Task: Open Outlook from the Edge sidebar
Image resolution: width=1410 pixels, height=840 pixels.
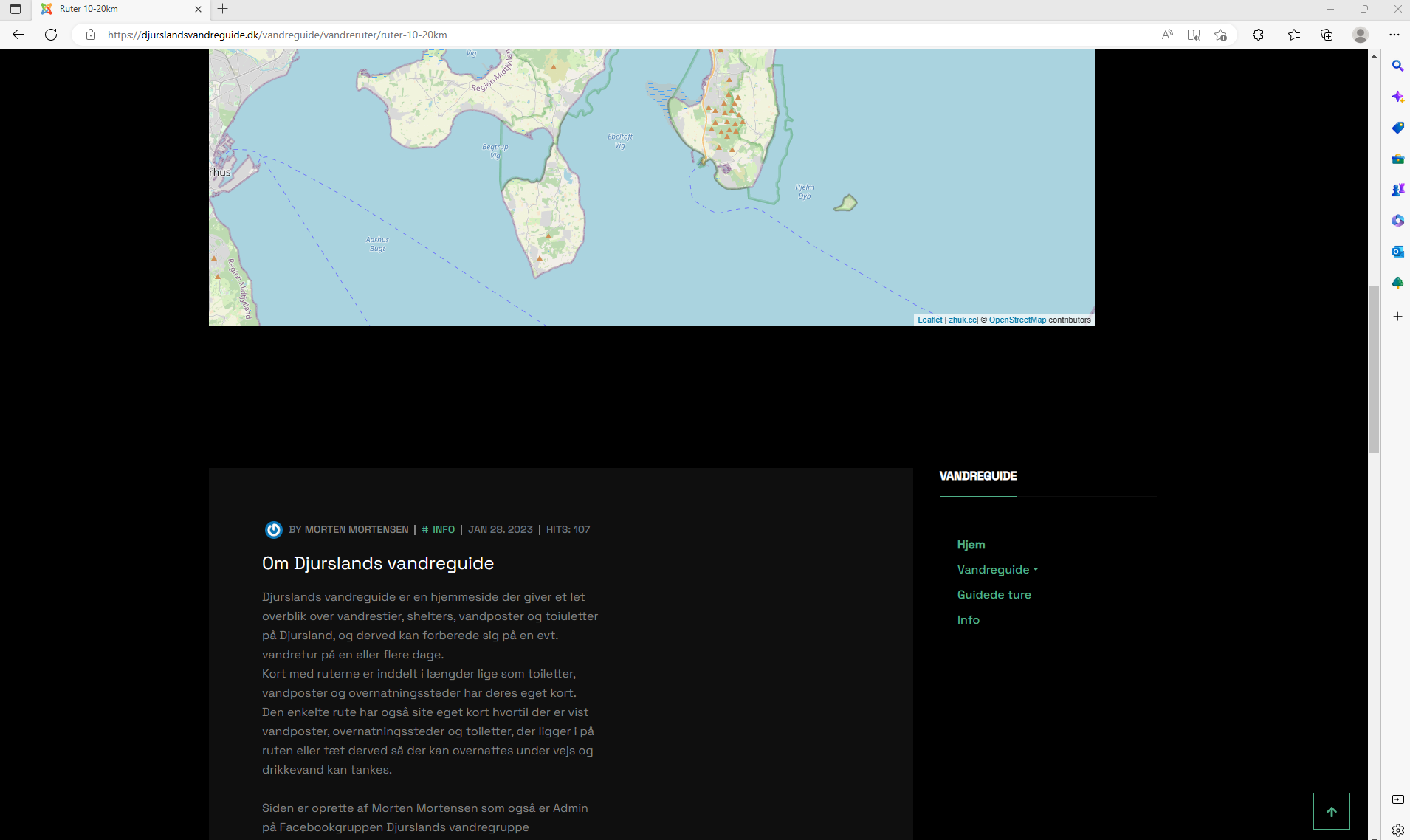Action: coord(1397,252)
